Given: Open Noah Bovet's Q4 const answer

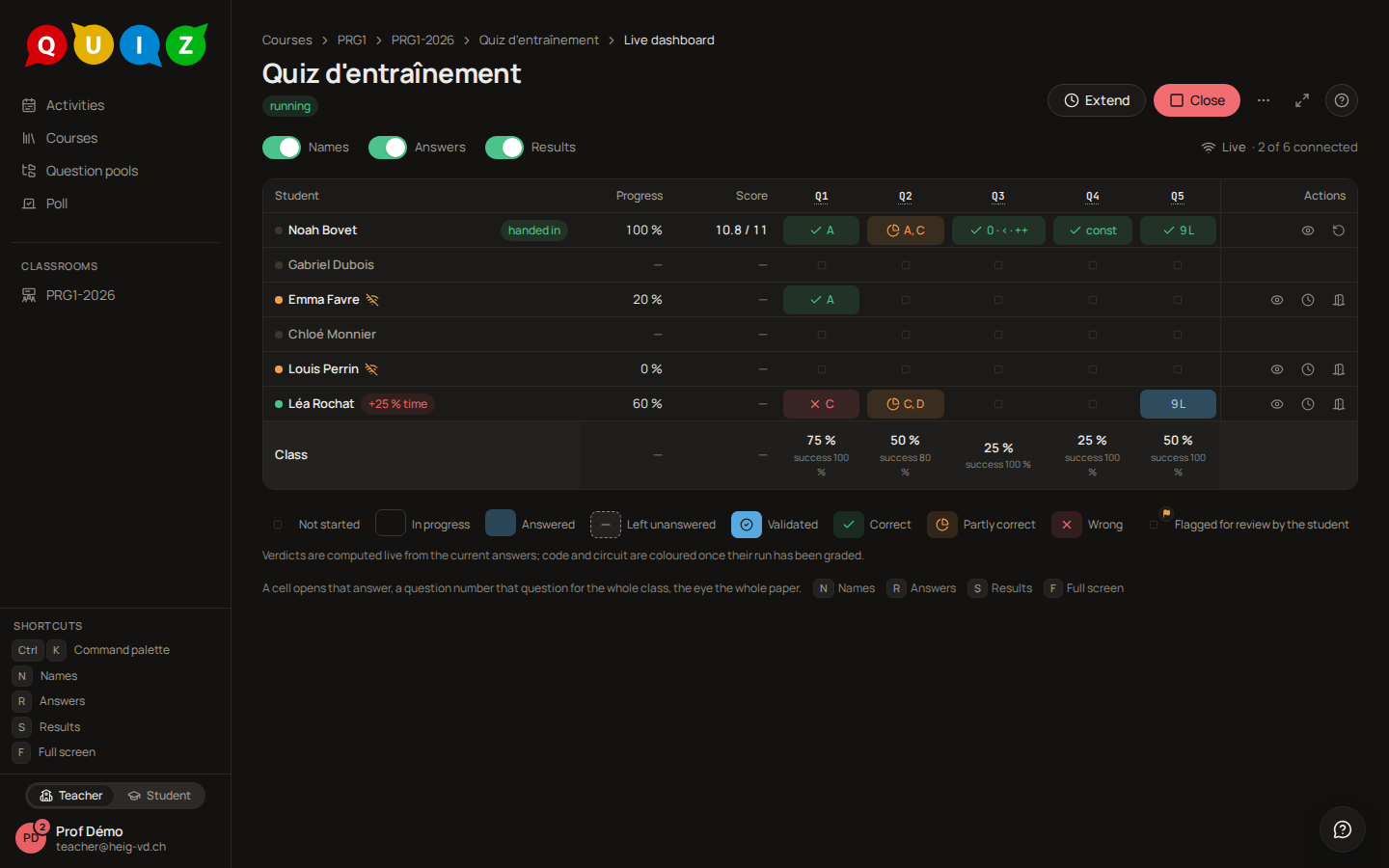Looking at the screenshot, I should pyautogui.click(x=1093, y=231).
